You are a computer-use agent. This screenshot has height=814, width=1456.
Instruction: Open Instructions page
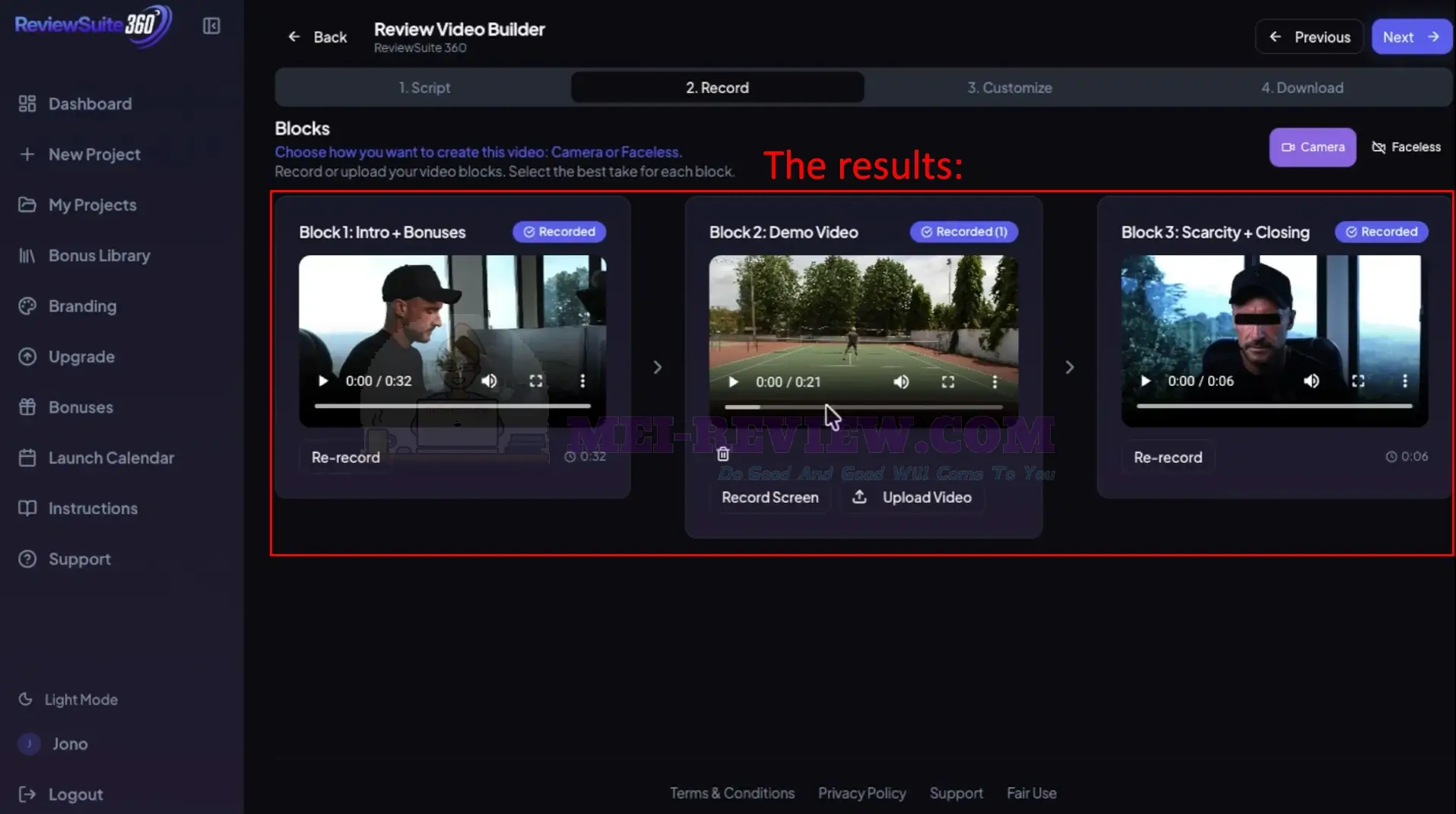[x=78, y=508]
